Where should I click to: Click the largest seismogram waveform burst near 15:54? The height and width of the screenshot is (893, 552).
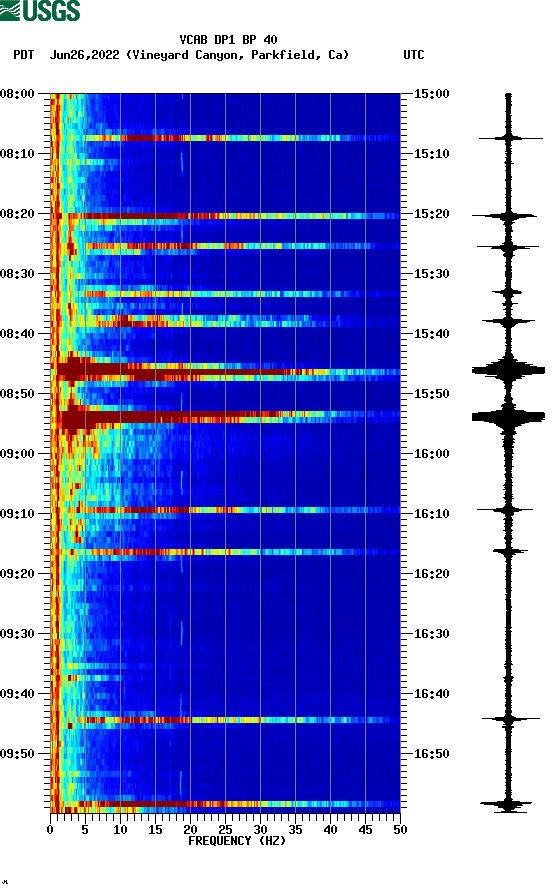pos(508,417)
